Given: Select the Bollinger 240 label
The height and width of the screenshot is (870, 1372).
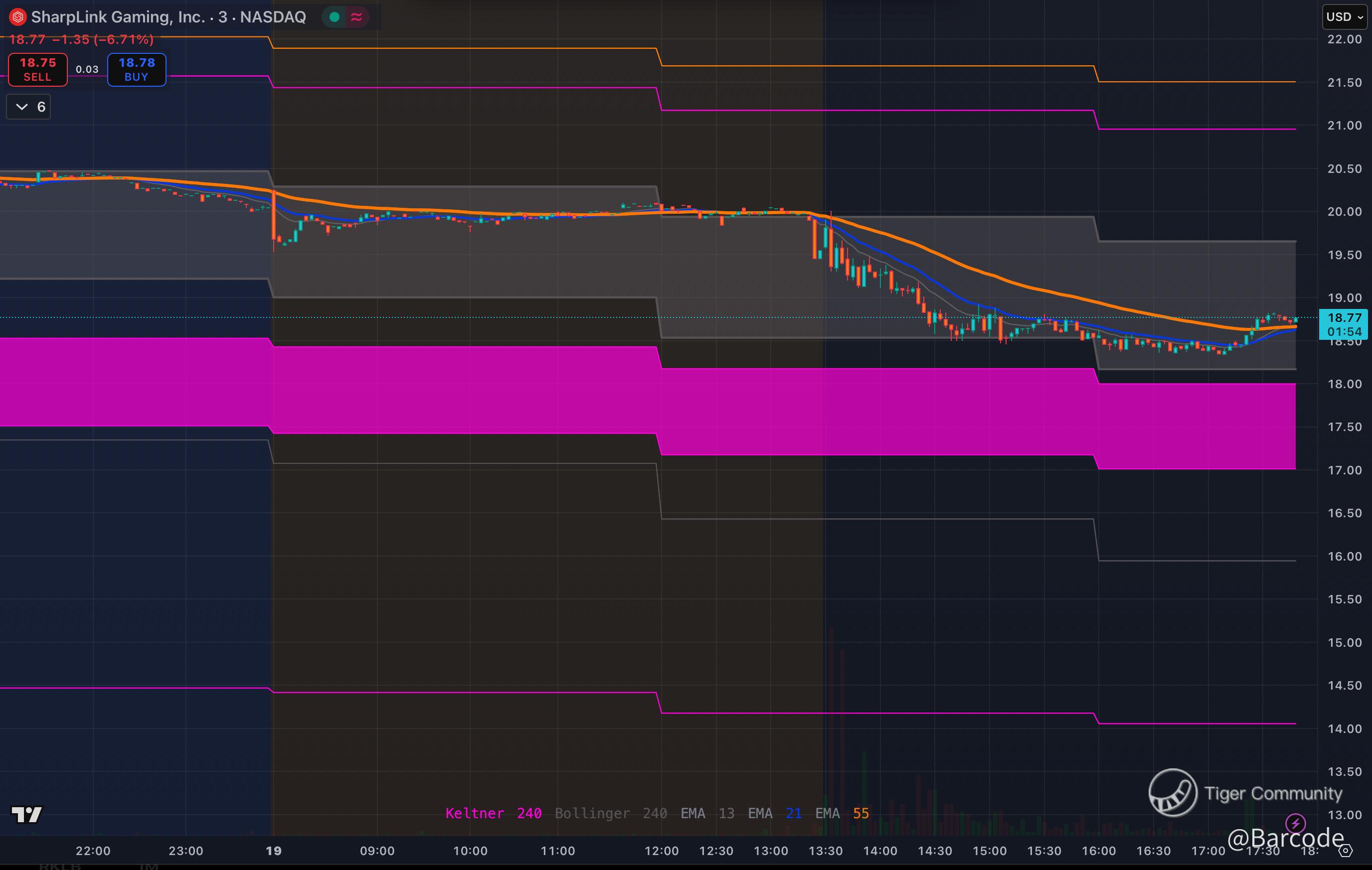Looking at the screenshot, I should click(610, 813).
